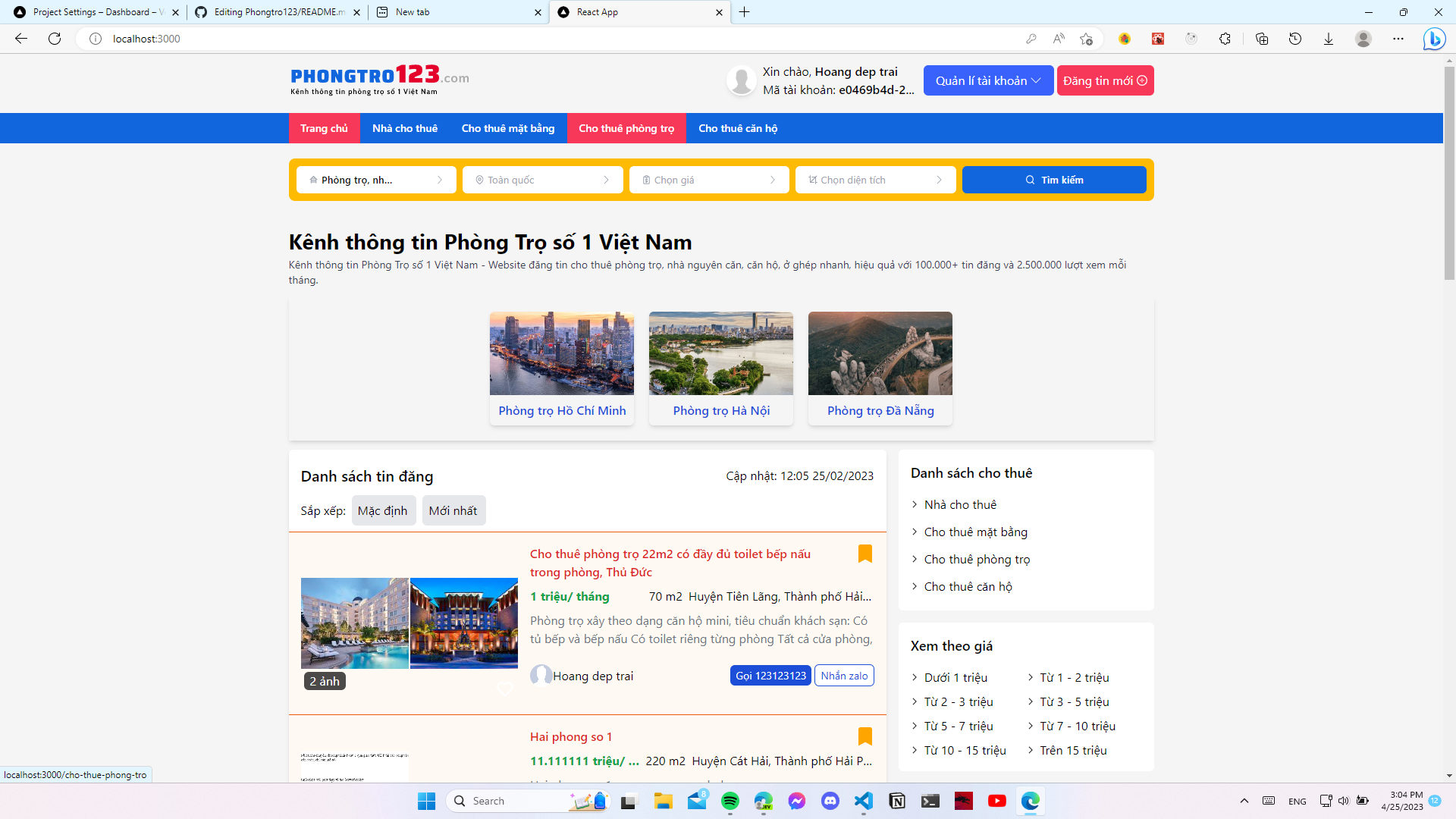Open browser History icon
This screenshot has height=819, width=1456.
point(1295,39)
